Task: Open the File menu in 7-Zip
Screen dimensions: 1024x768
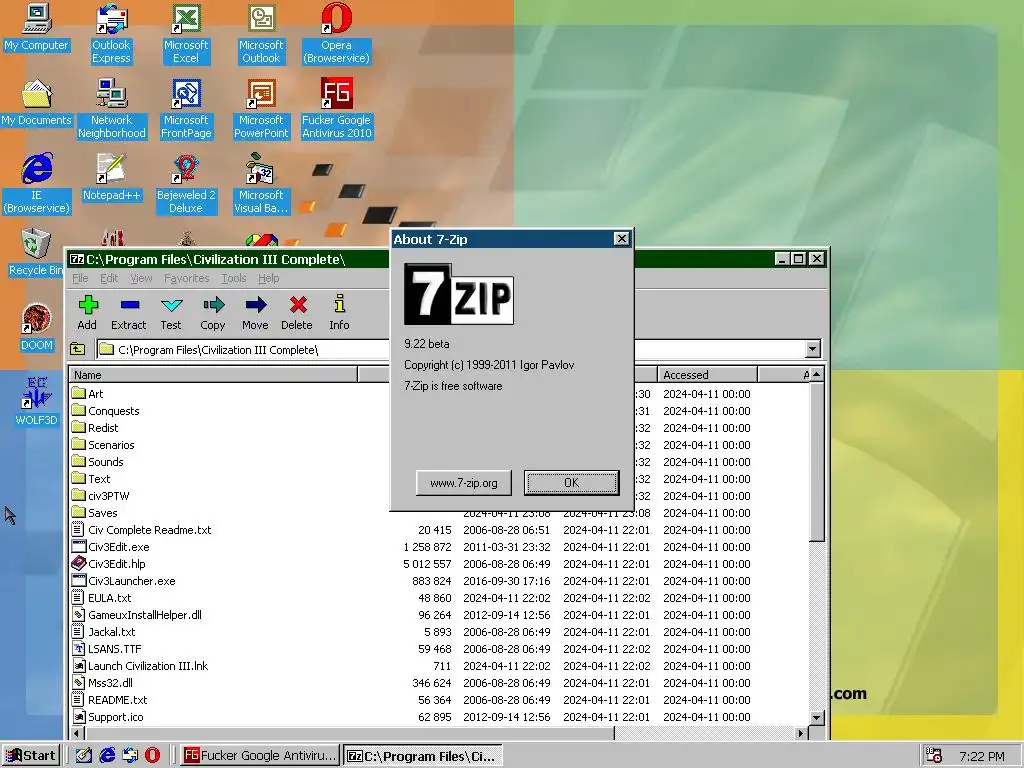Action: point(80,278)
